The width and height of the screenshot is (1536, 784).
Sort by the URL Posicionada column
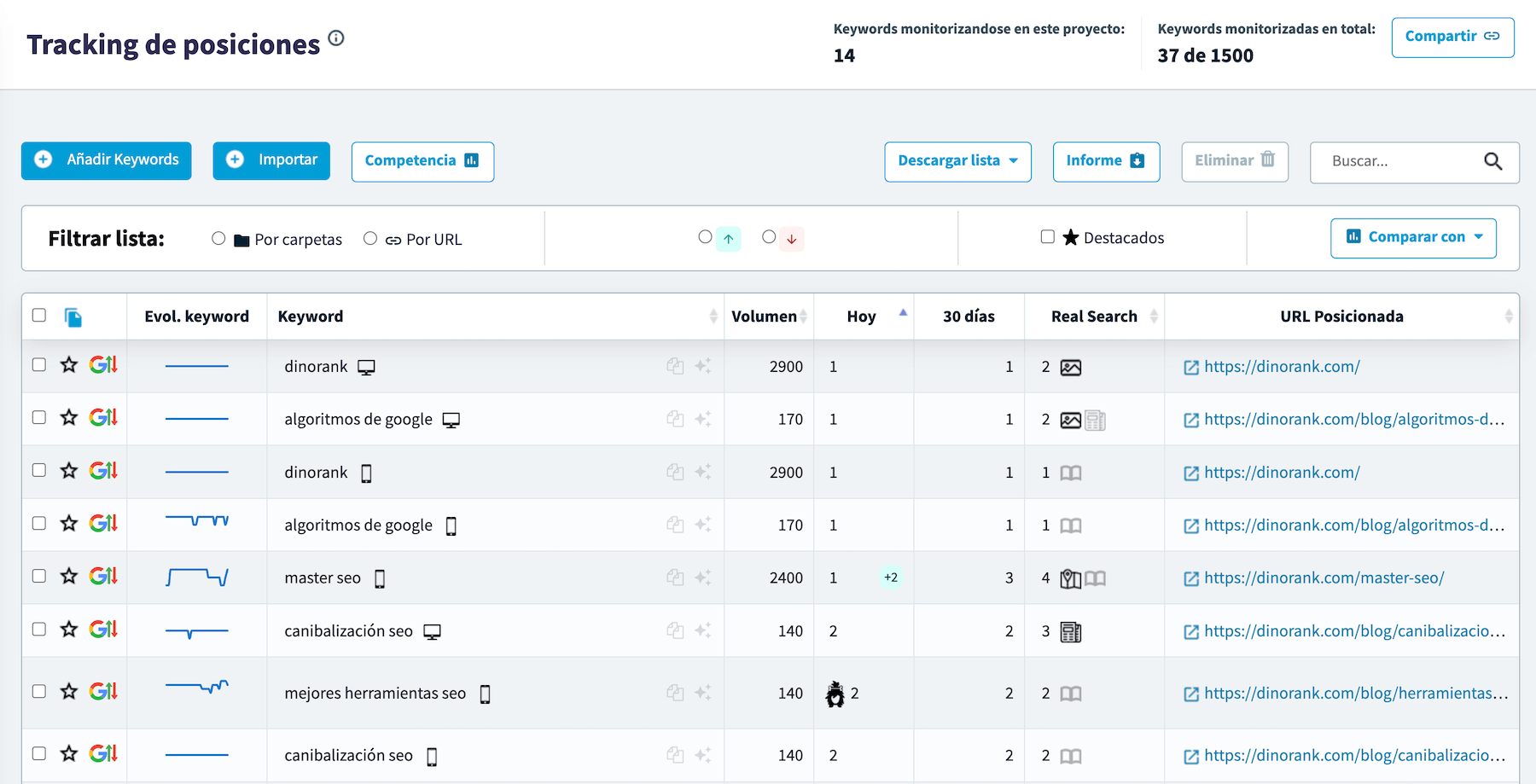click(x=1342, y=317)
